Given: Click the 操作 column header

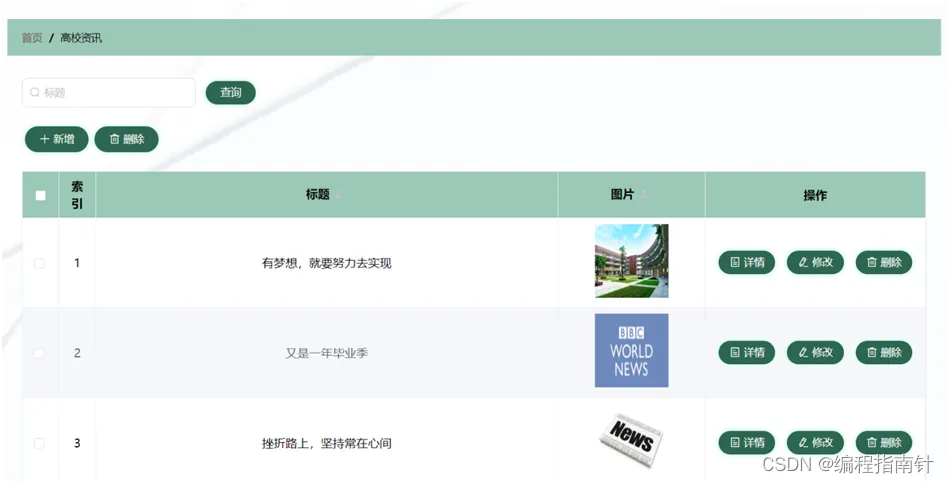Looking at the screenshot, I should (x=815, y=196).
